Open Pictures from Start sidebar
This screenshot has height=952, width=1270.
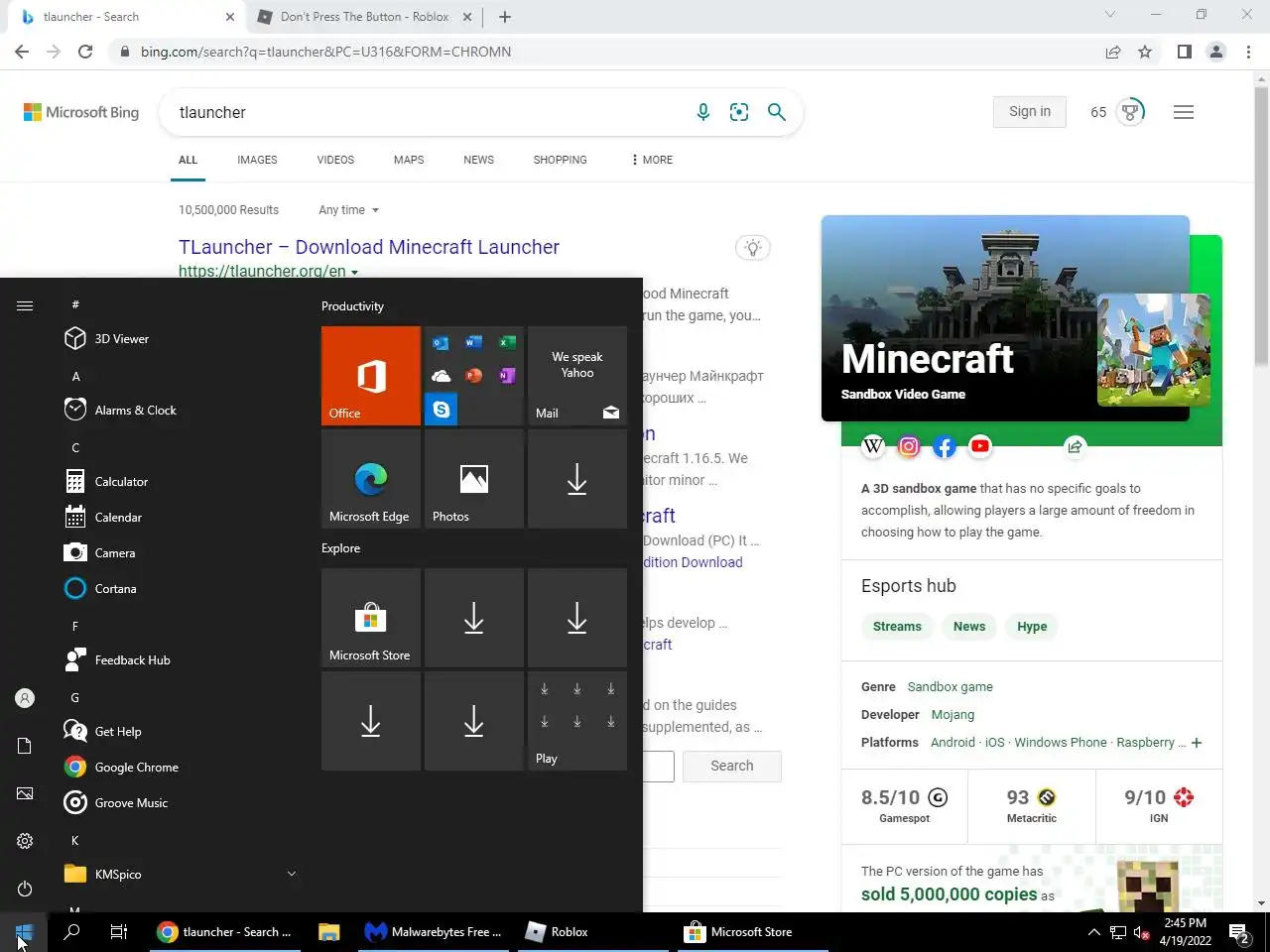click(25, 793)
